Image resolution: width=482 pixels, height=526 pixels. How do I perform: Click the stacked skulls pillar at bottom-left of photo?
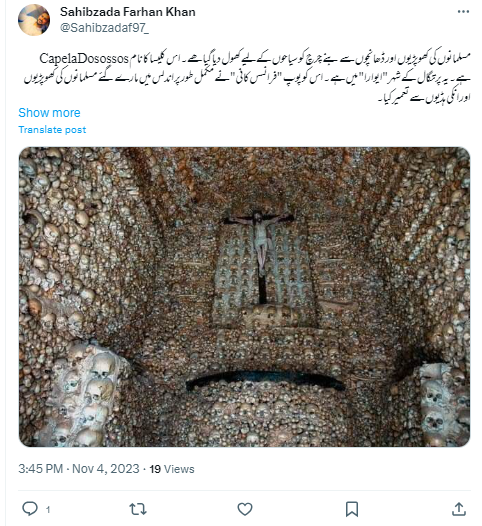click(88, 396)
